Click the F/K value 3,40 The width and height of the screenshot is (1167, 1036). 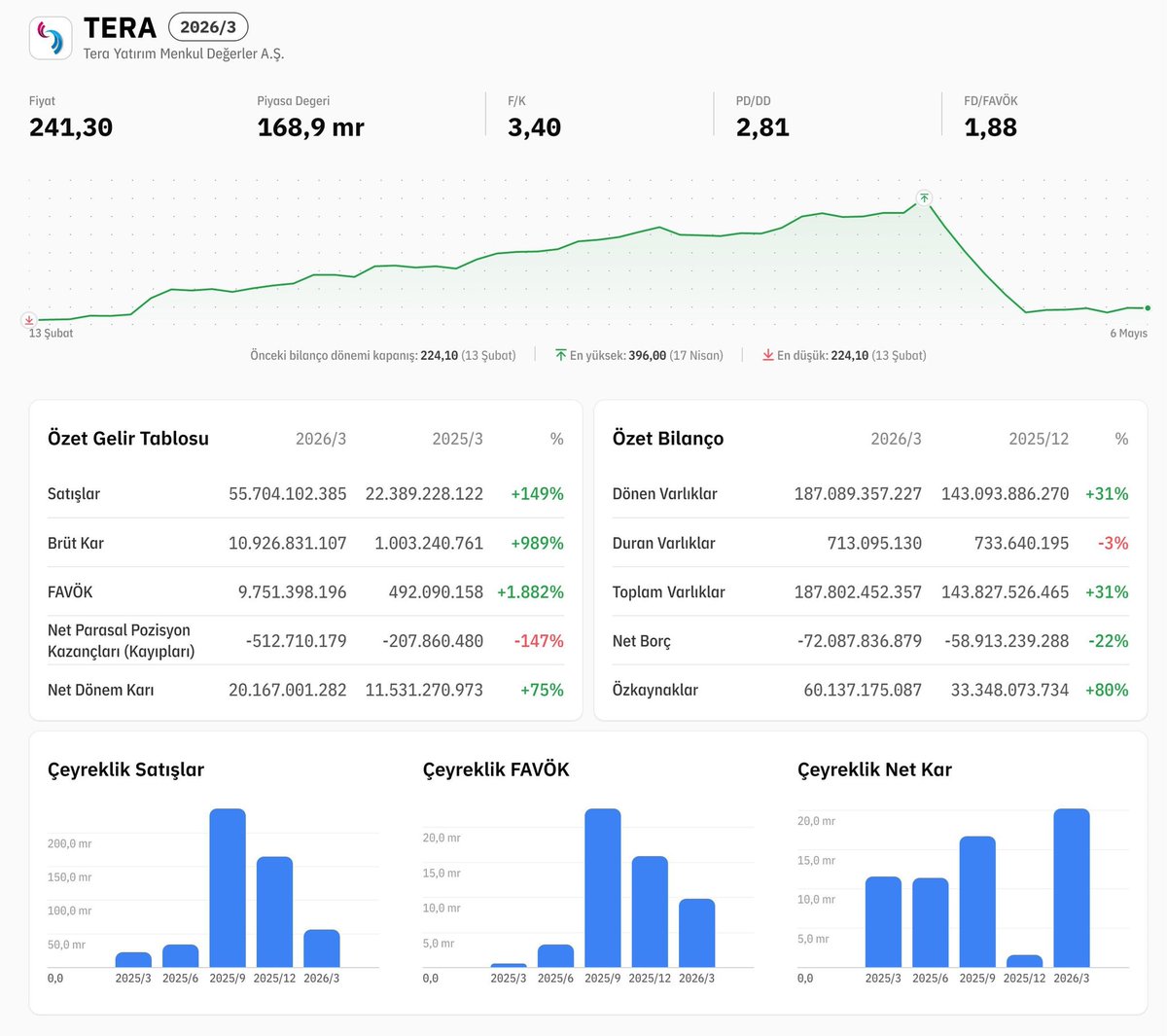pyautogui.click(x=534, y=127)
